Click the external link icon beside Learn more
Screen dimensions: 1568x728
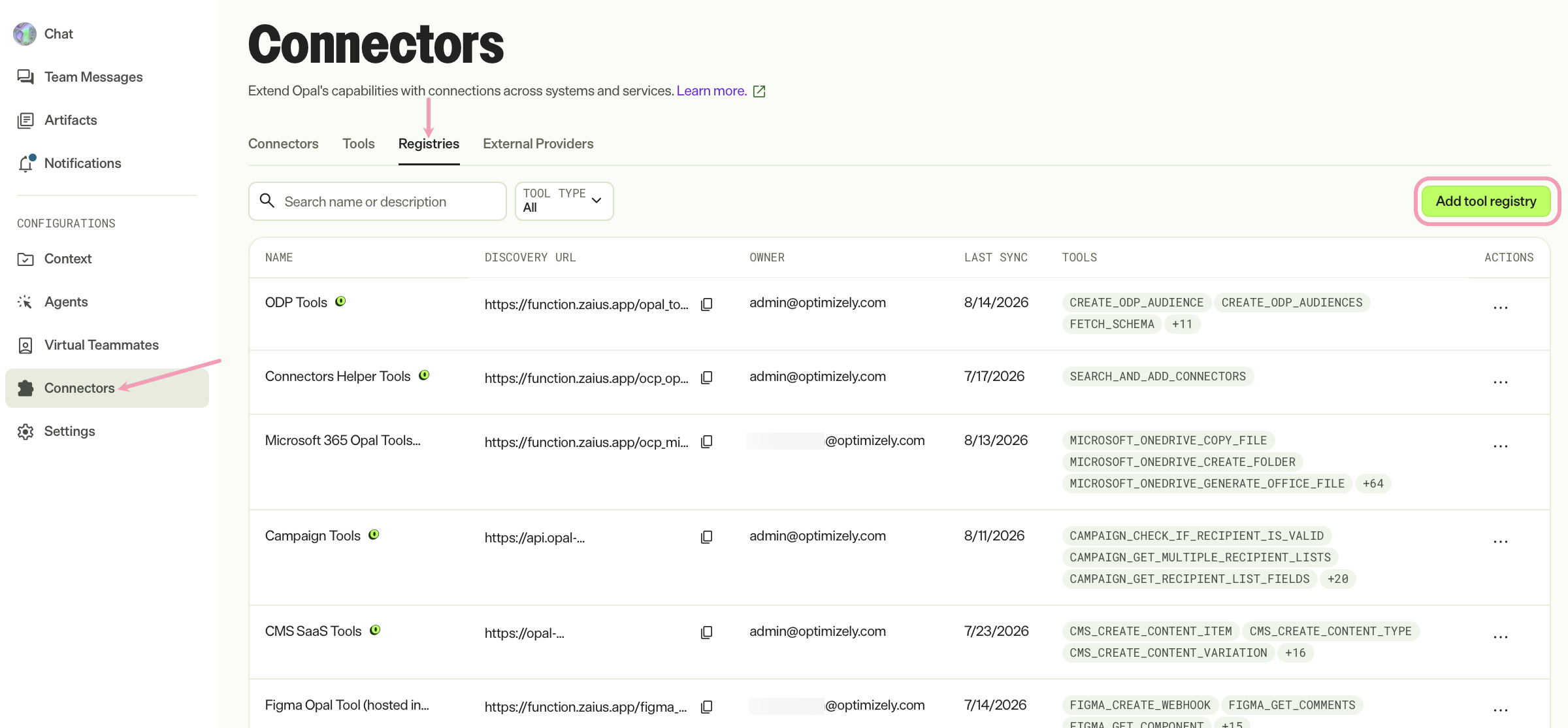click(759, 91)
